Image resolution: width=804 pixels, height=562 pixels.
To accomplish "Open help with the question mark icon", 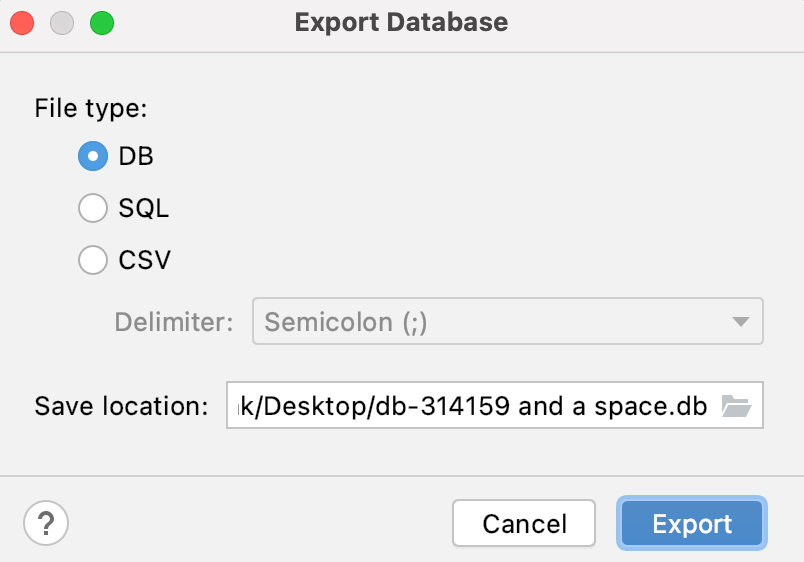I will pos(45,522).
